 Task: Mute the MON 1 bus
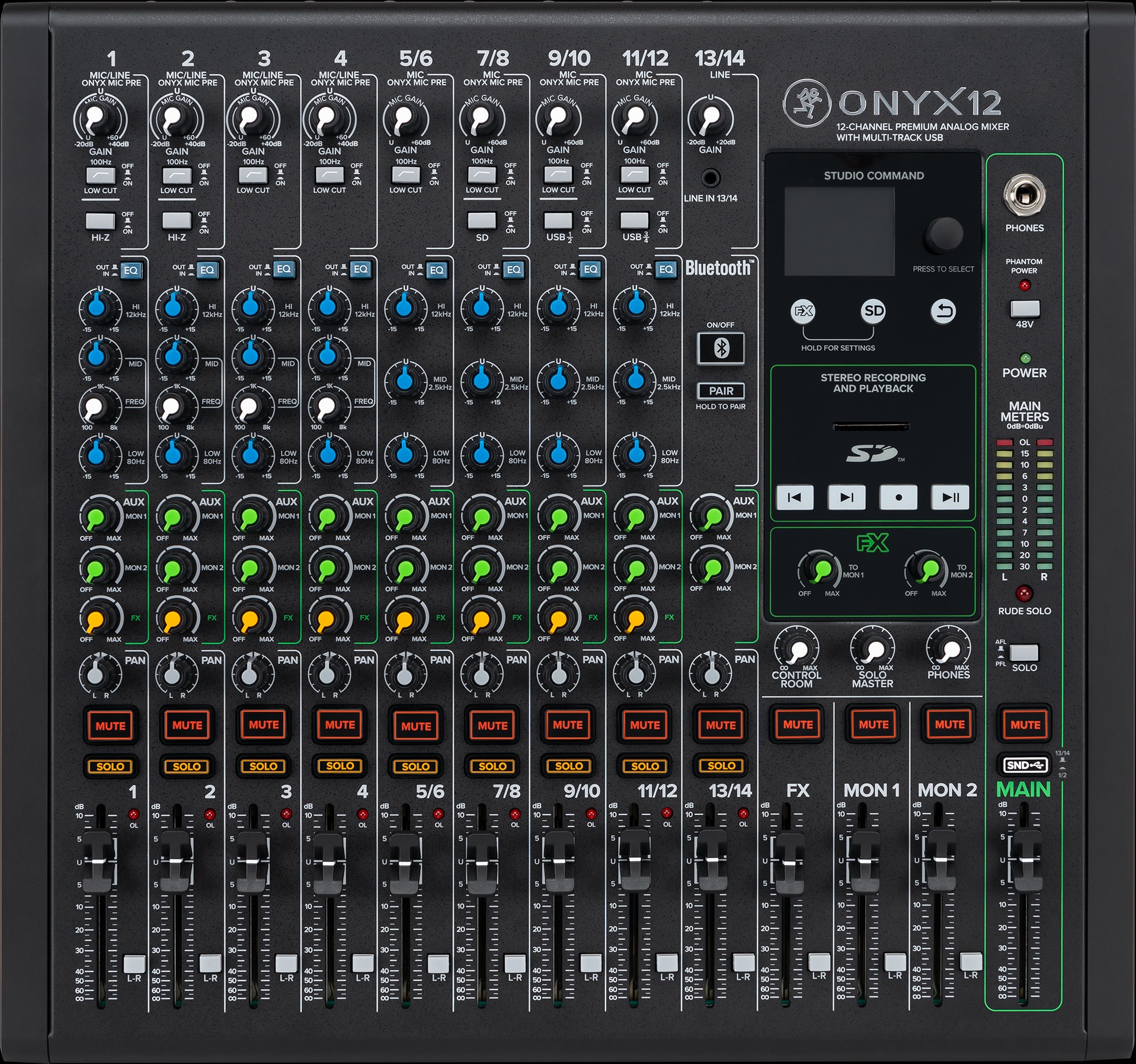click(x=872, y=724)
